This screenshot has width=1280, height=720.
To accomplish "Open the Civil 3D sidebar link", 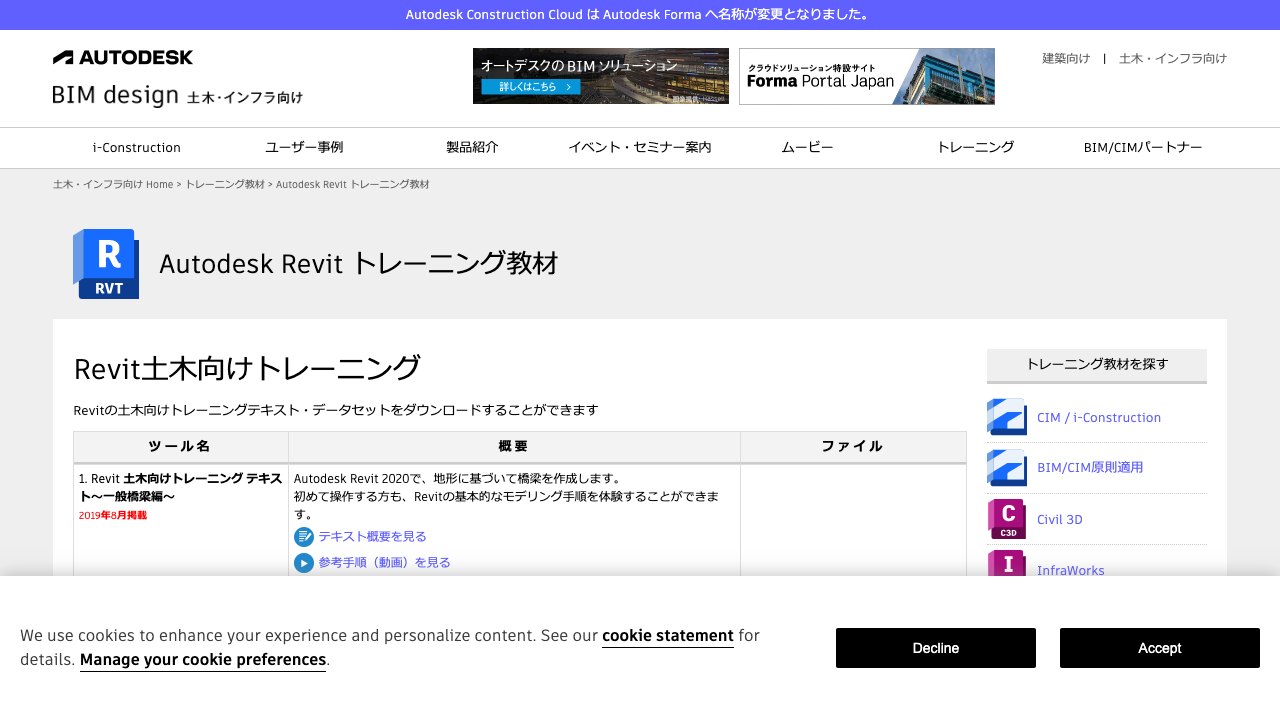I will [1060, 520].
